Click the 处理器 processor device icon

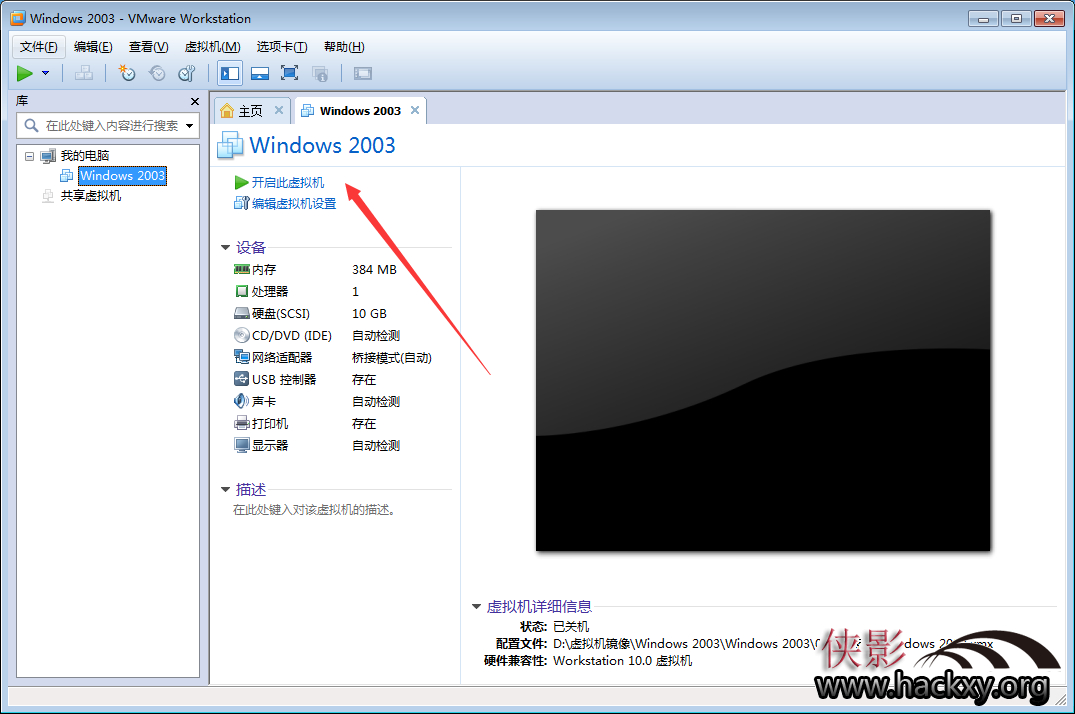[241, 291]
